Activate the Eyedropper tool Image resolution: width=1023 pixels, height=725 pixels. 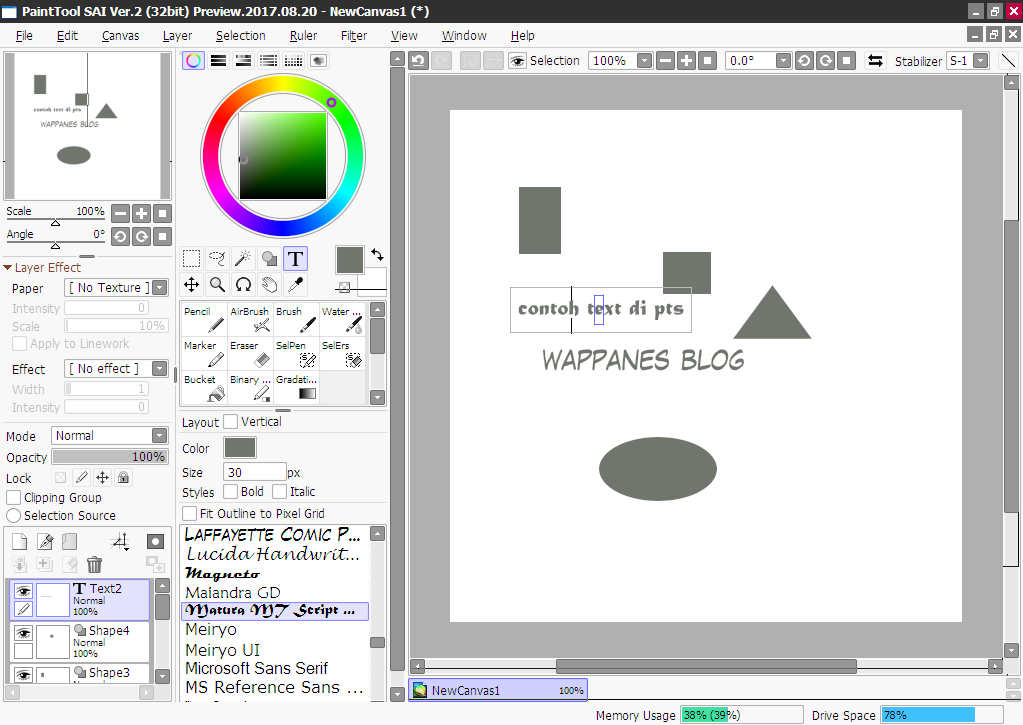[295, 284]
